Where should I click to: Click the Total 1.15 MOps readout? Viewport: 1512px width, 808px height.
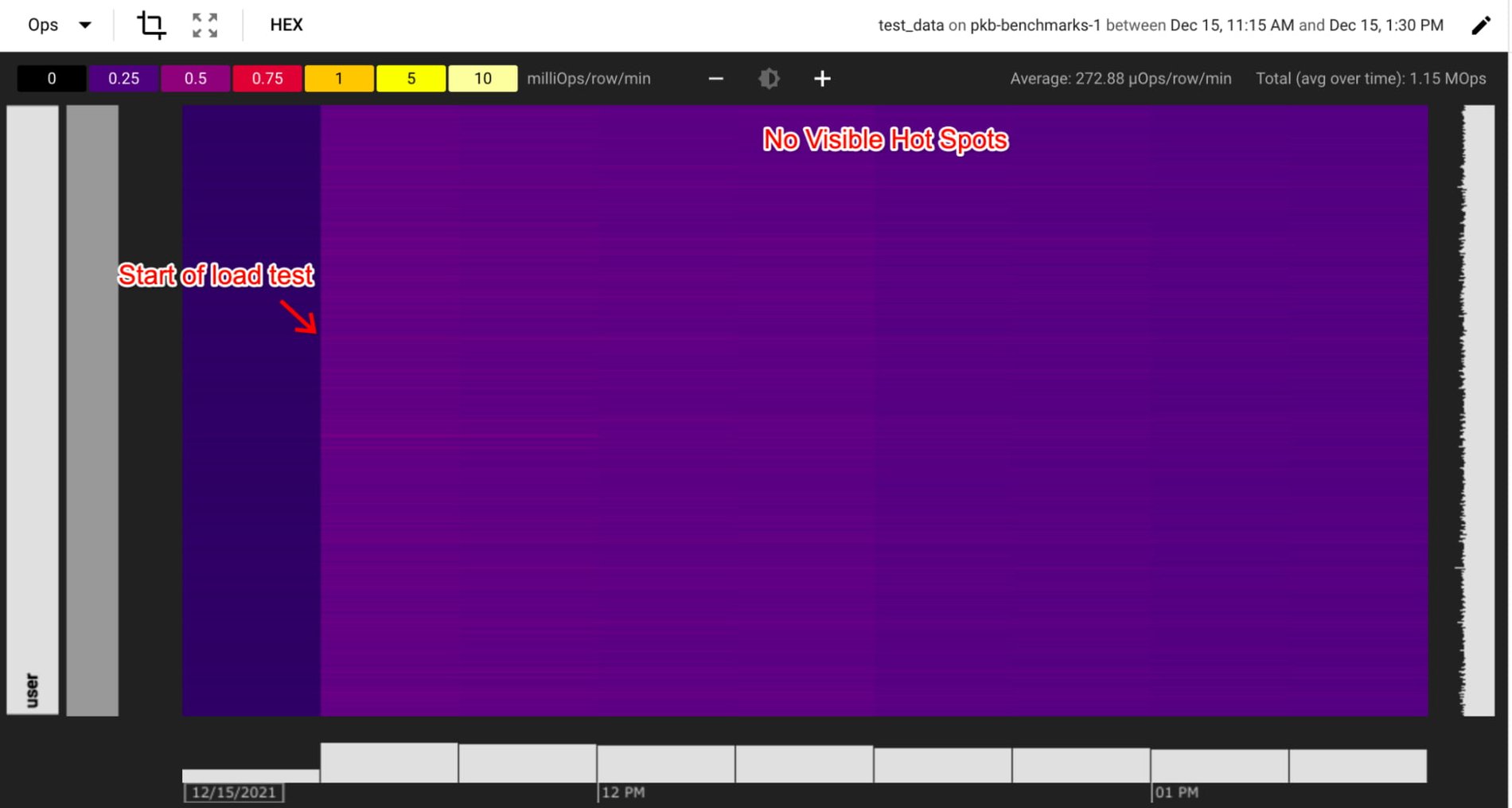1371,79
